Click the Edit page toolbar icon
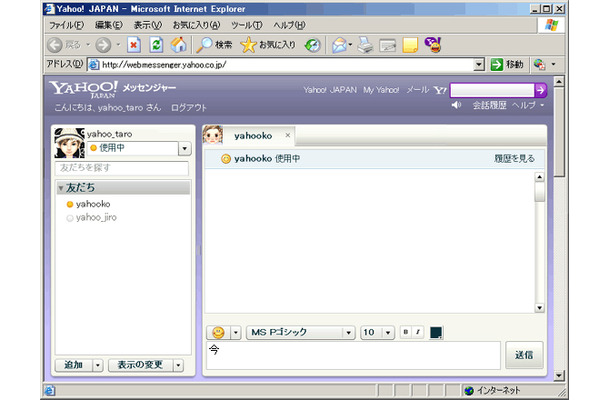The width and height of the screenshot is (610, 400). tap(387, 45)
